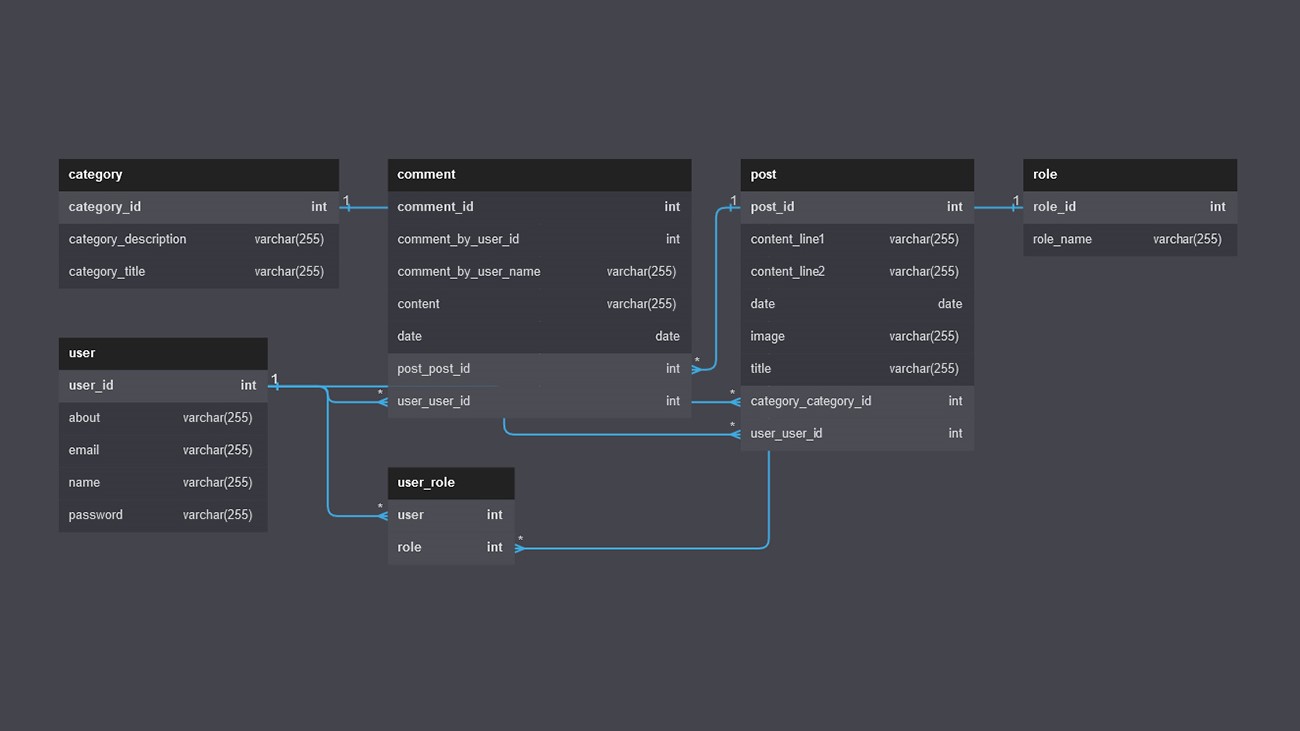
Task: Choose the content_line2 field
Action: point(857,272)
